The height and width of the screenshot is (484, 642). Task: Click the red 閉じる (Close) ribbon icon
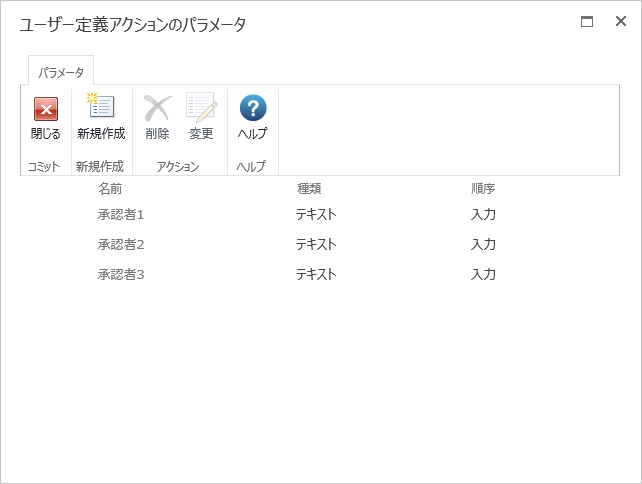pyautogui.click(x=45, y=109)
